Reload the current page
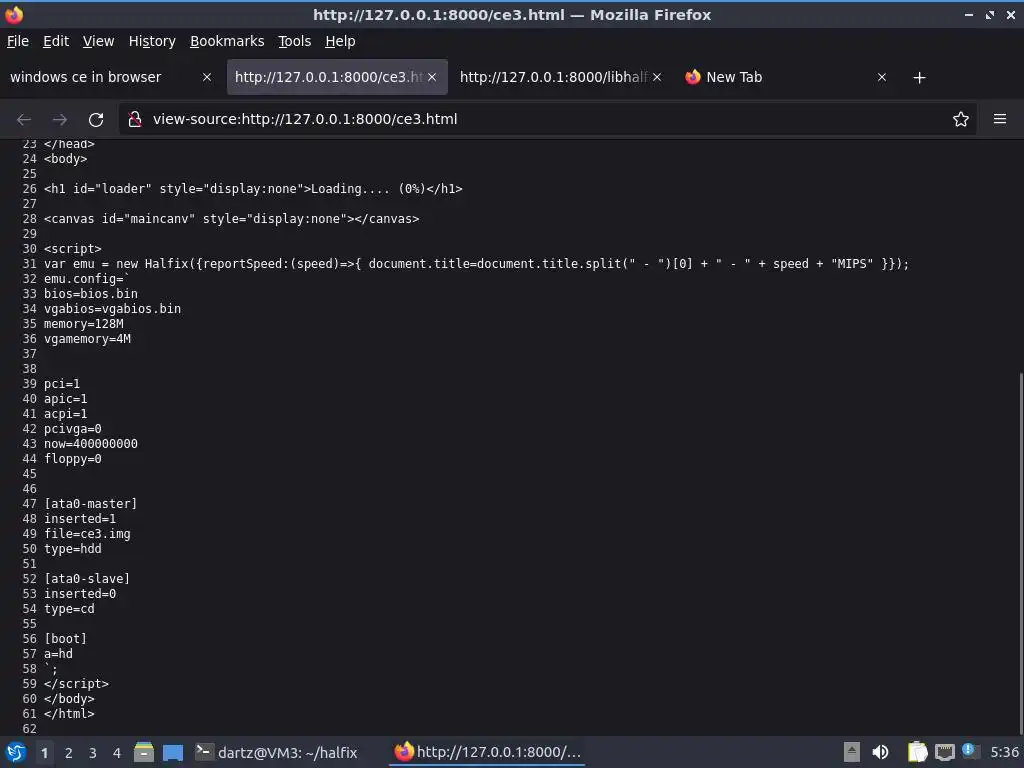The height and width of the screenshot is (768, 1024). [96, 119]
